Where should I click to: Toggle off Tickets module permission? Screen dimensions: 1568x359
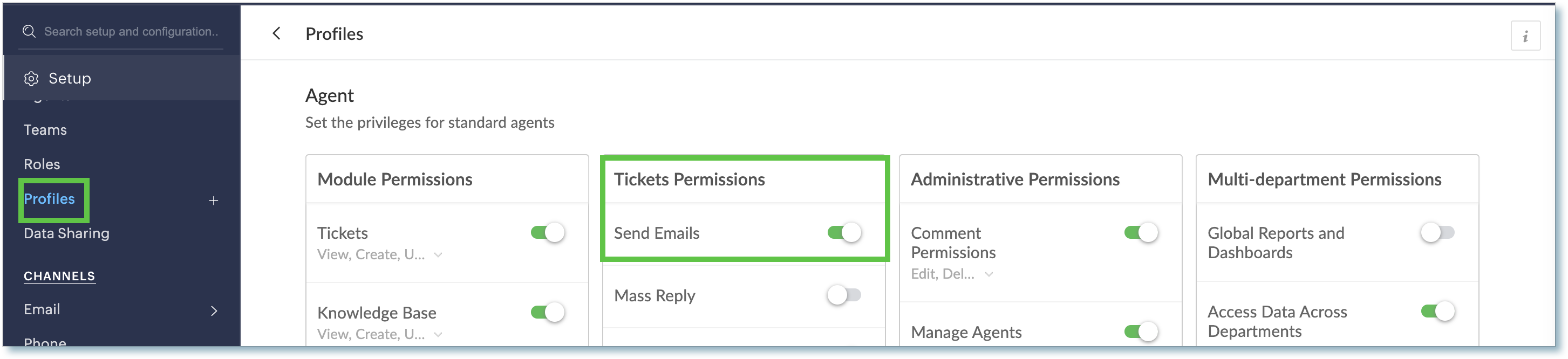coord(547,232)
